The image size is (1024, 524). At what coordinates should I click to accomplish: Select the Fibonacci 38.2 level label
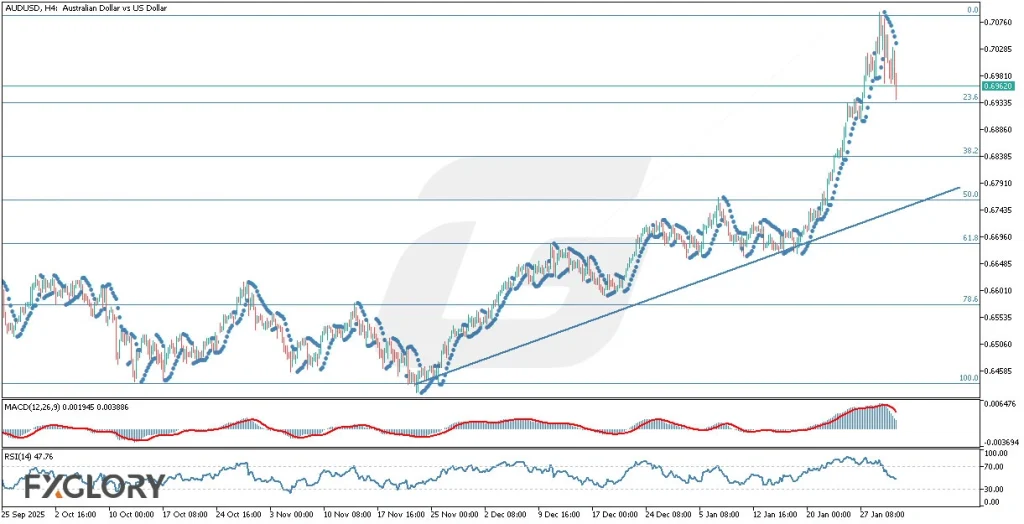970,151
